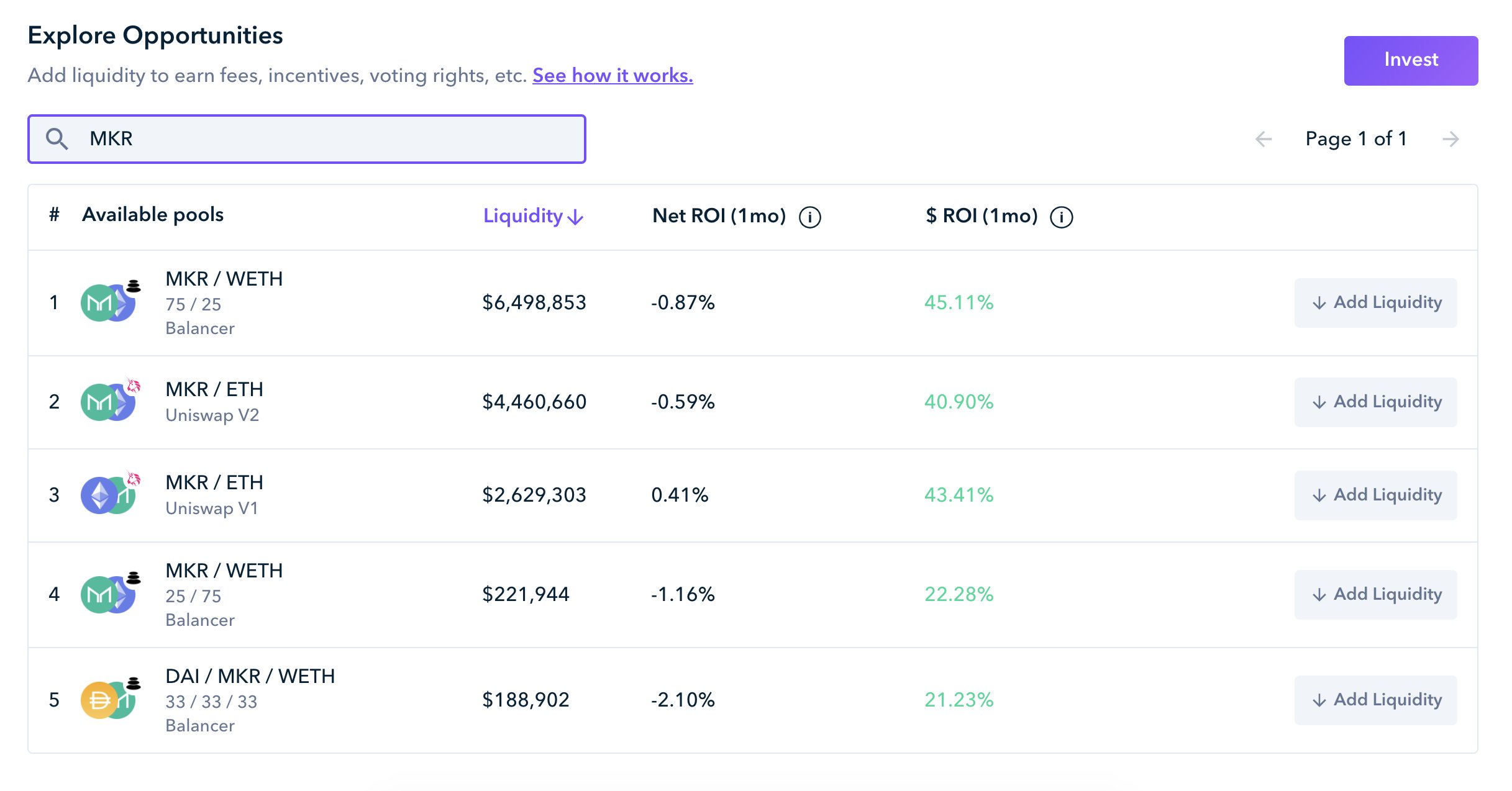Click the Uniswap V1 MKR/ETH token icon
This screenshot has height=791, width=1512.
pos(111,493)
